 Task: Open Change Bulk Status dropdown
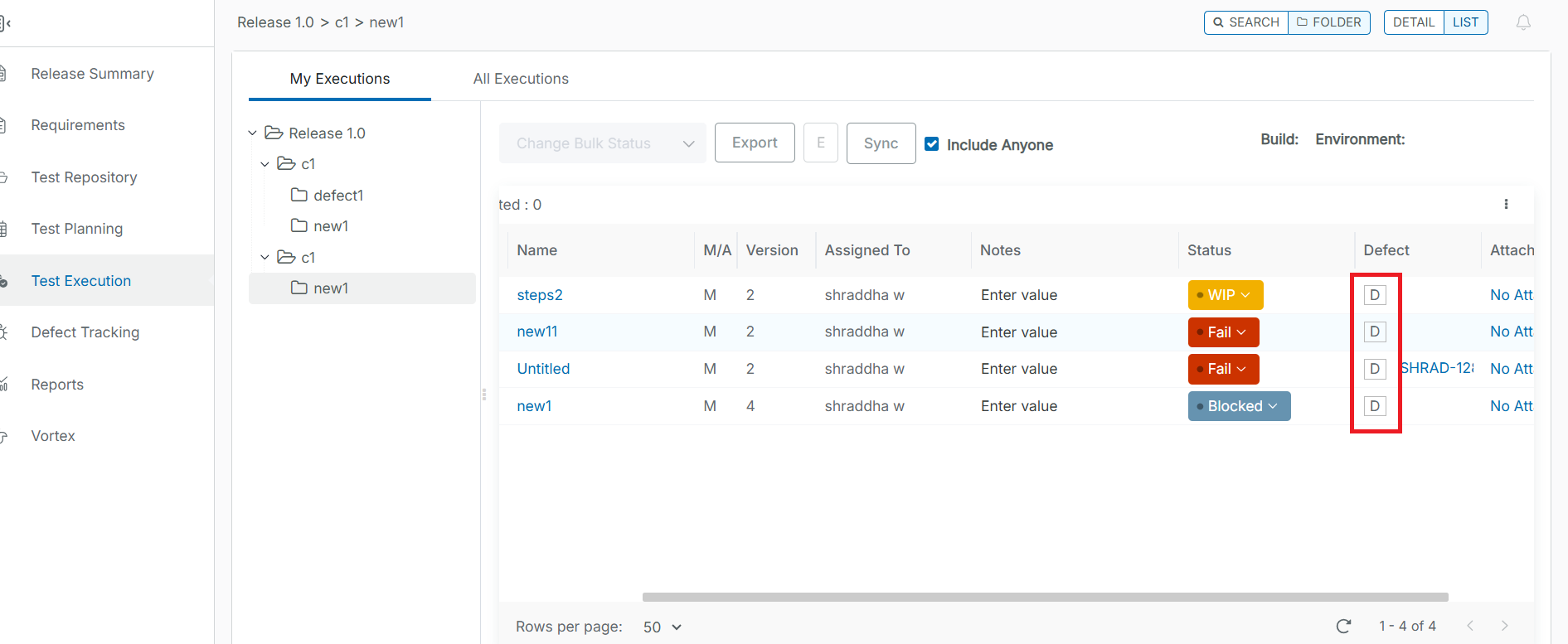tap(603, 143)
